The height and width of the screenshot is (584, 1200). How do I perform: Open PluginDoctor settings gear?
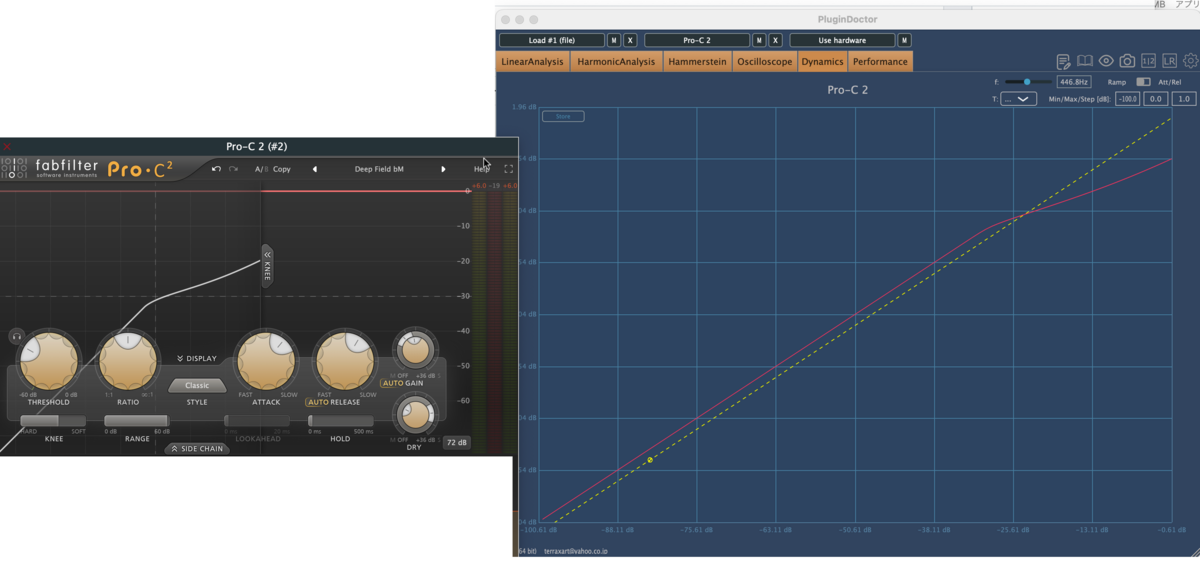tap(1190, 62)
